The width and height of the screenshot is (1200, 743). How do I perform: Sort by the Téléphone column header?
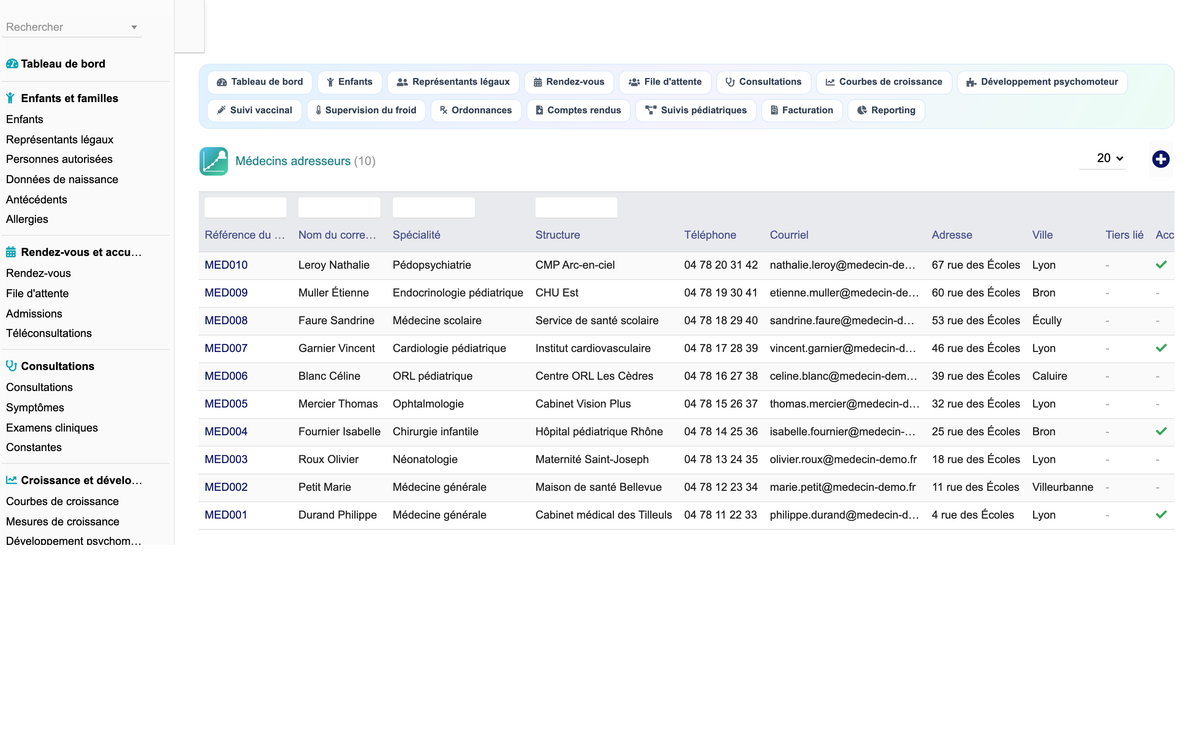[710, 235]
